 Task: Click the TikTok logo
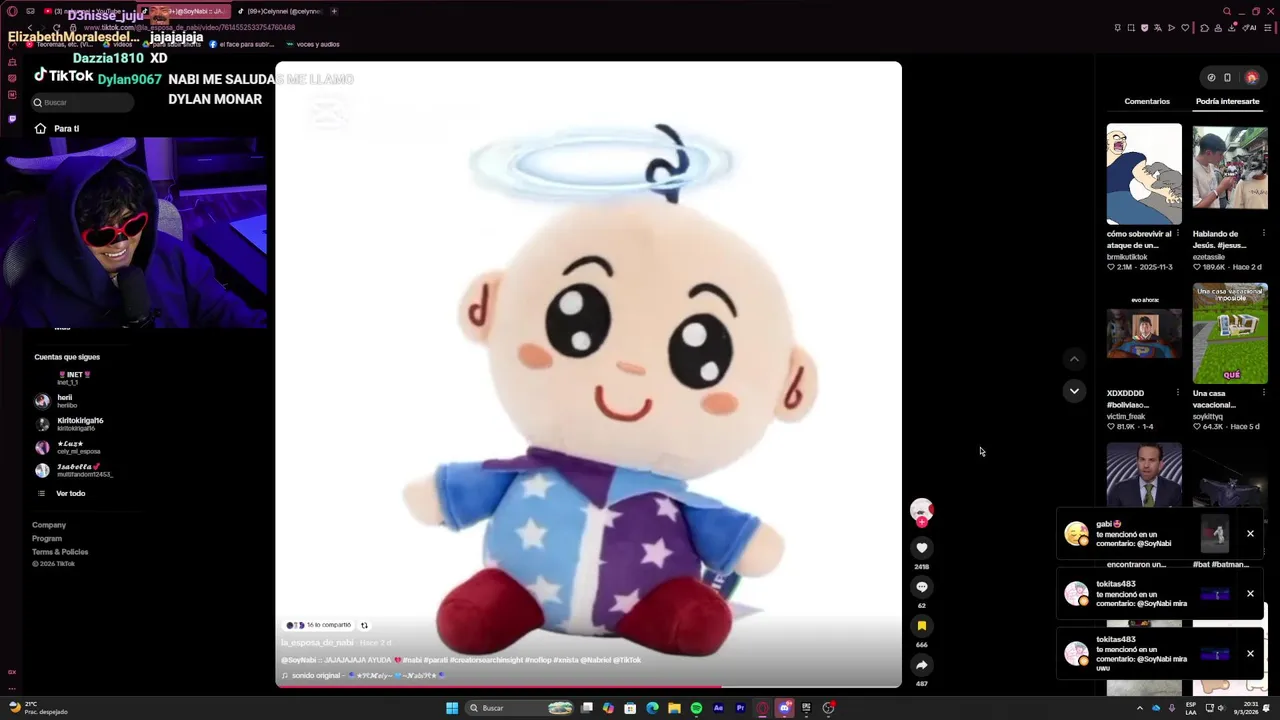tap(64, 75)
